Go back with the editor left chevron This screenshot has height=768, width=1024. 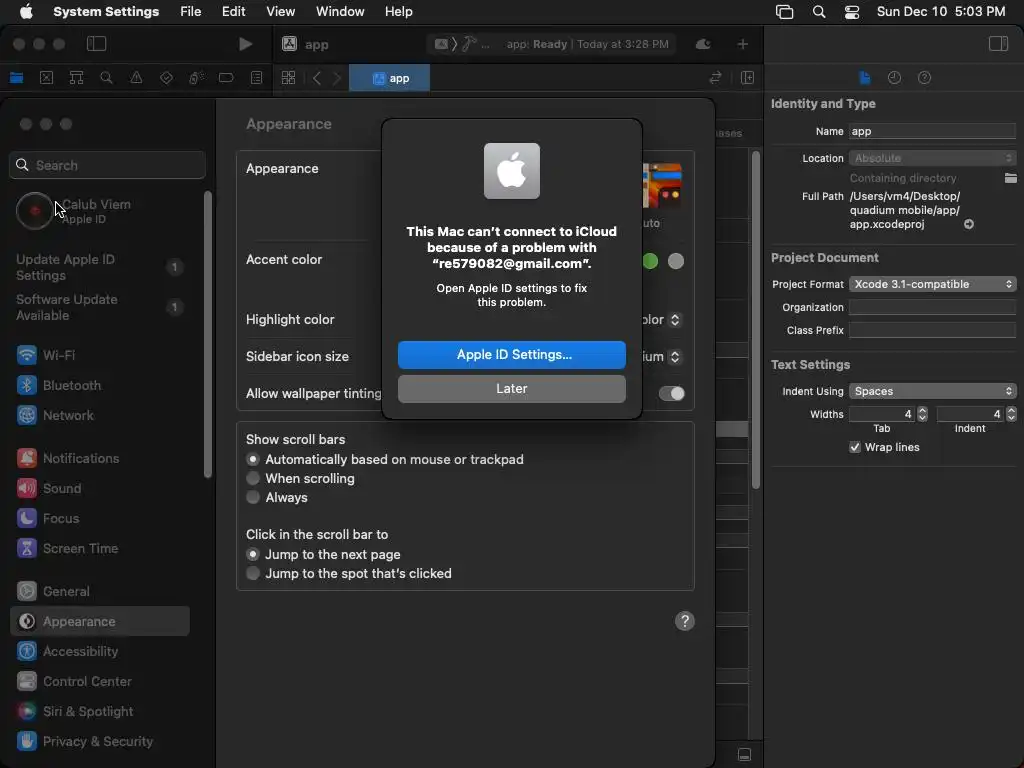317,78
